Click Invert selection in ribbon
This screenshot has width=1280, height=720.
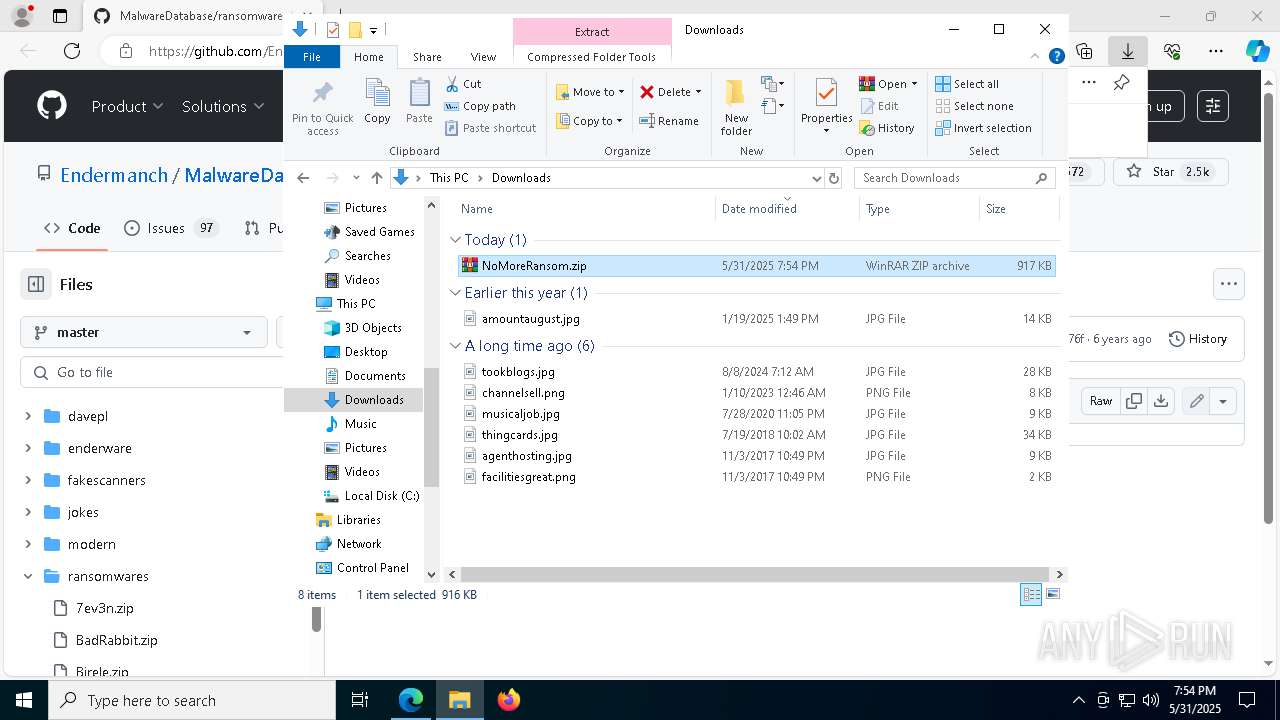pyautogui.click(x=983, y=128)
